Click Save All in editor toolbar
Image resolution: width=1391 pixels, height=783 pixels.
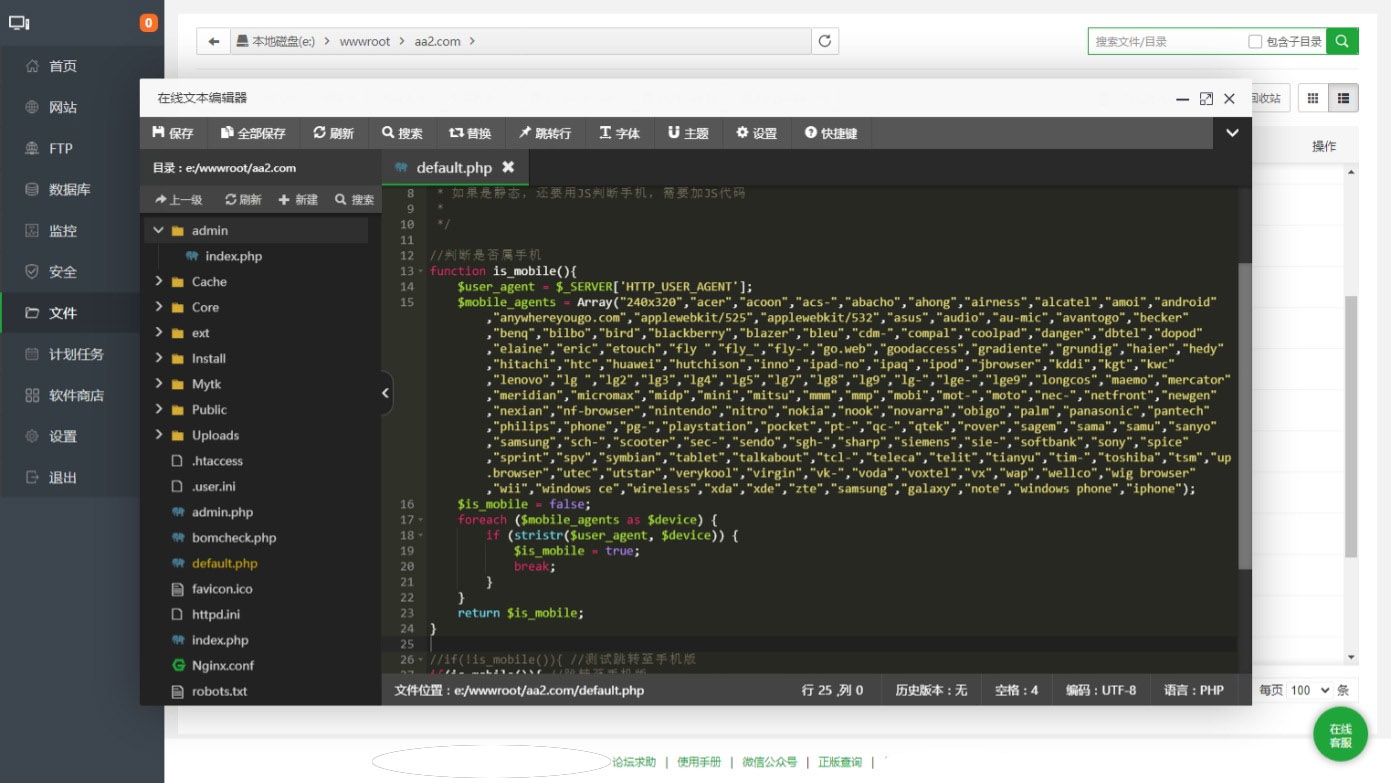pos(253,133)
